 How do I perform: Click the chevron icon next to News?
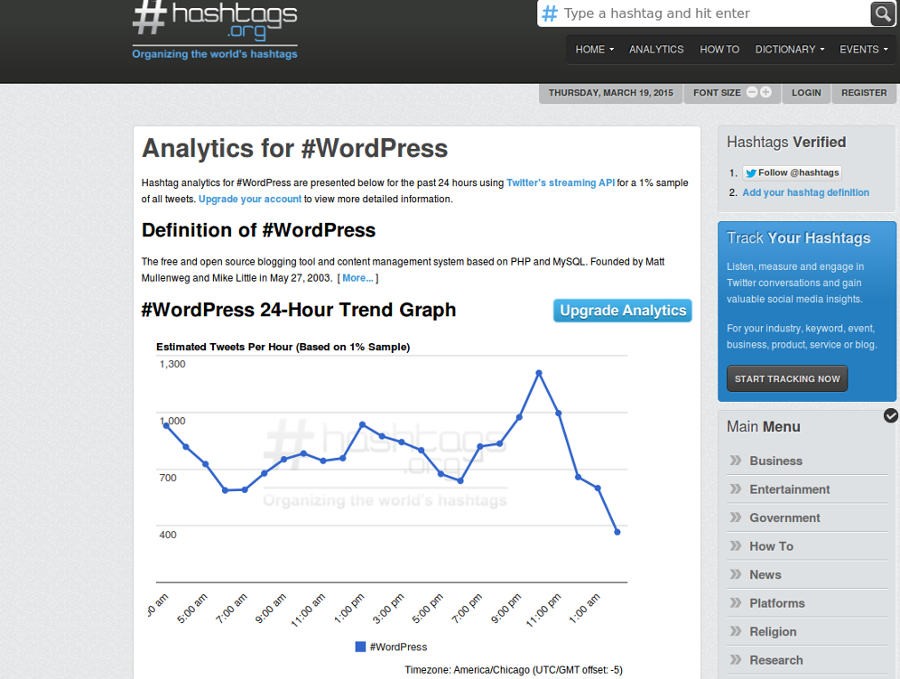point(735,574)
